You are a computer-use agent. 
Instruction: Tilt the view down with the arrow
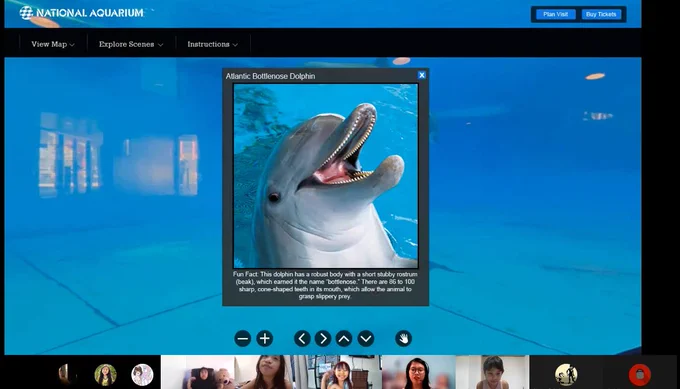[x=366, y=339]
